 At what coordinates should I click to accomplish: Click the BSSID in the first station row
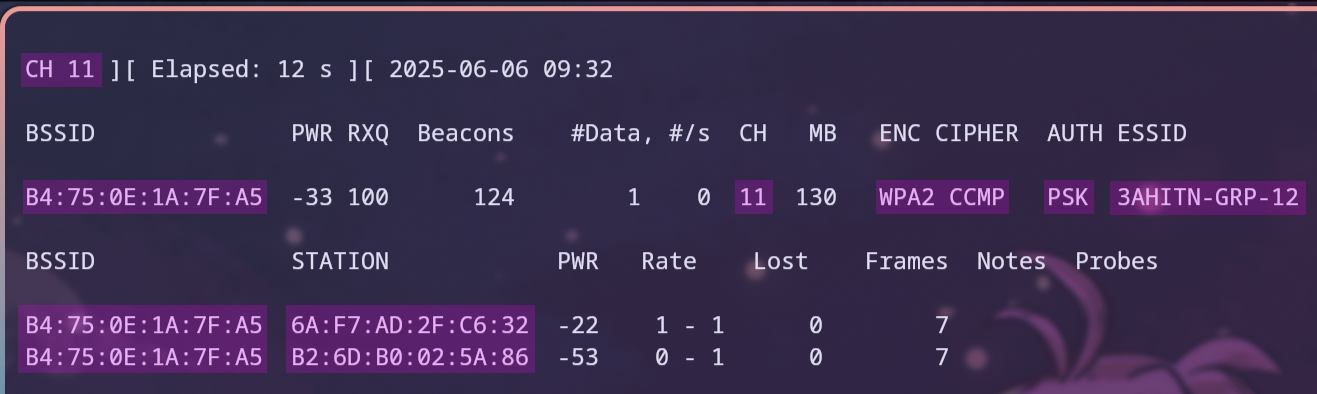(144, 324)
